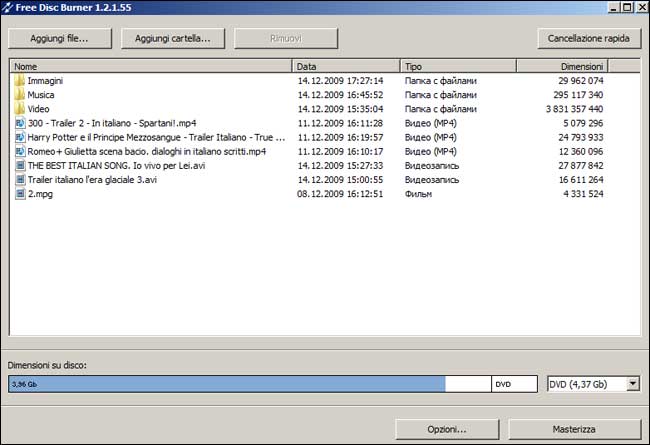
Task: Sort list by Data column header
Action: point(347,66)
